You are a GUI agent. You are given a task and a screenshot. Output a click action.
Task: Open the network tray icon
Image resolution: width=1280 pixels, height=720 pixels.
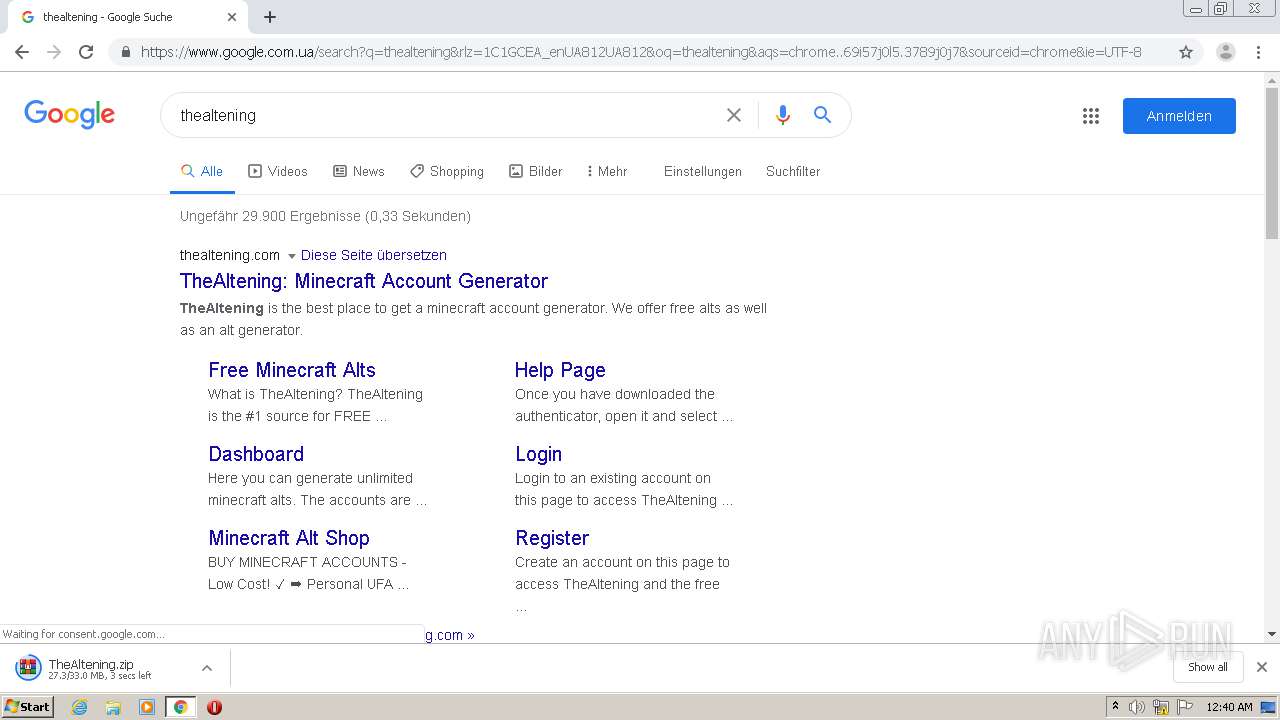coord(1161,707)
